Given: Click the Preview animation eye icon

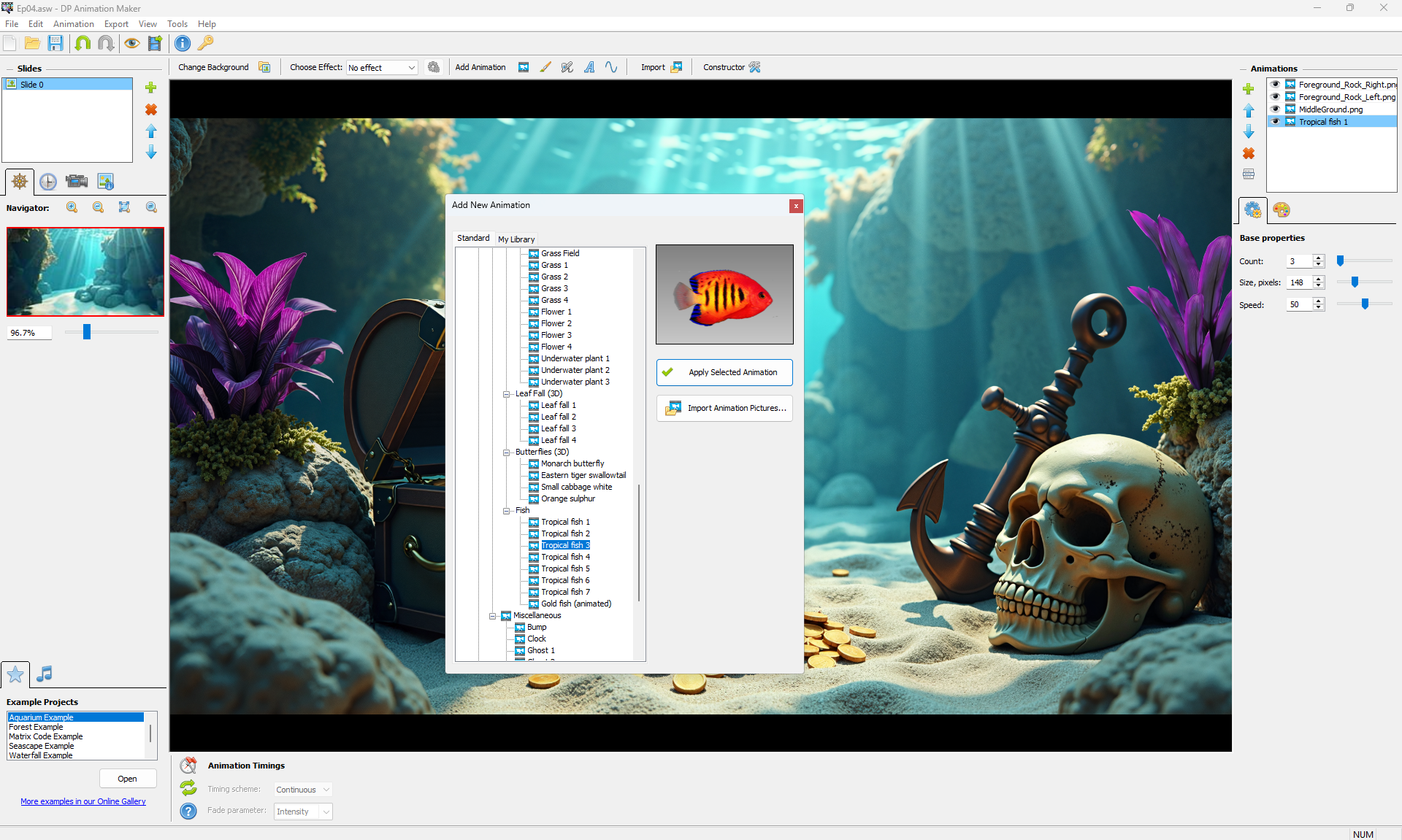Looking at the screenshot, I should click(131, 44).
